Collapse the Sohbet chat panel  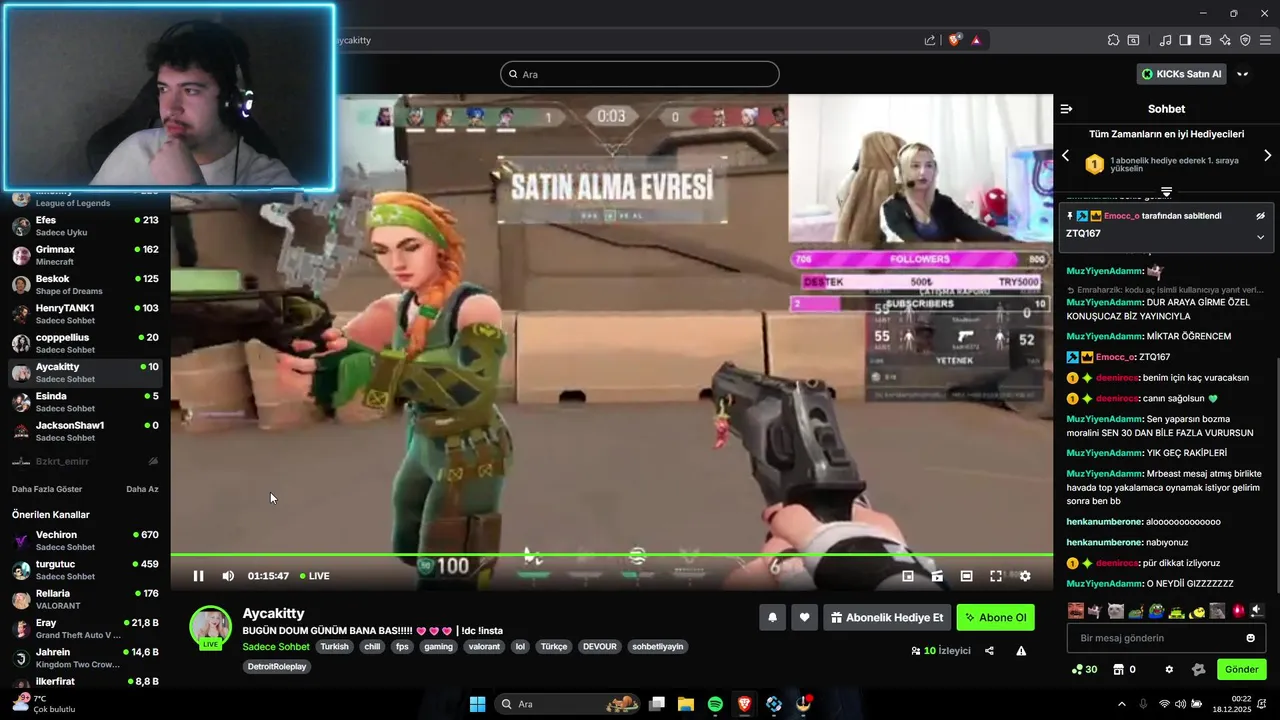pyautogui.click(x=1066, y=109)
